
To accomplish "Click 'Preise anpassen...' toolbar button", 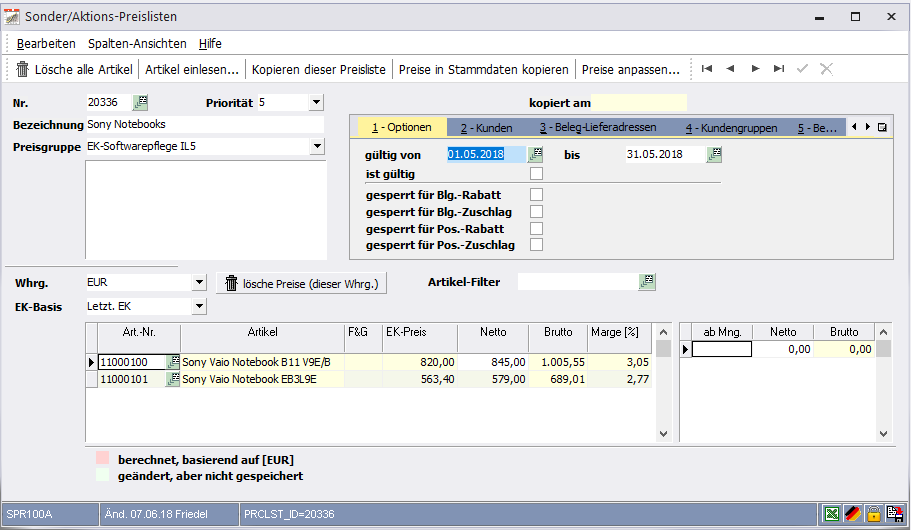I will [631, 70].
